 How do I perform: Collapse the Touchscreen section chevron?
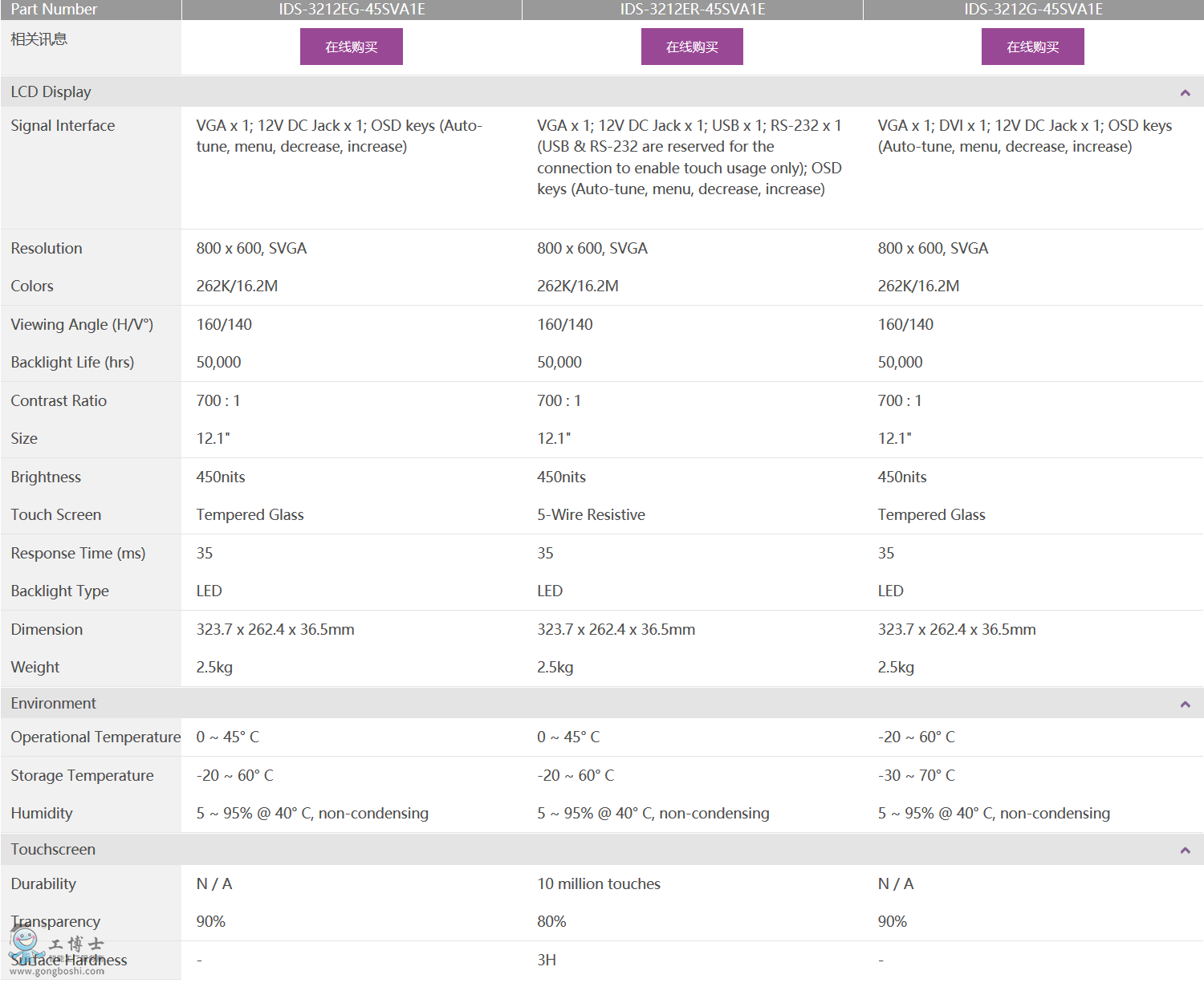pos(1185,851)
